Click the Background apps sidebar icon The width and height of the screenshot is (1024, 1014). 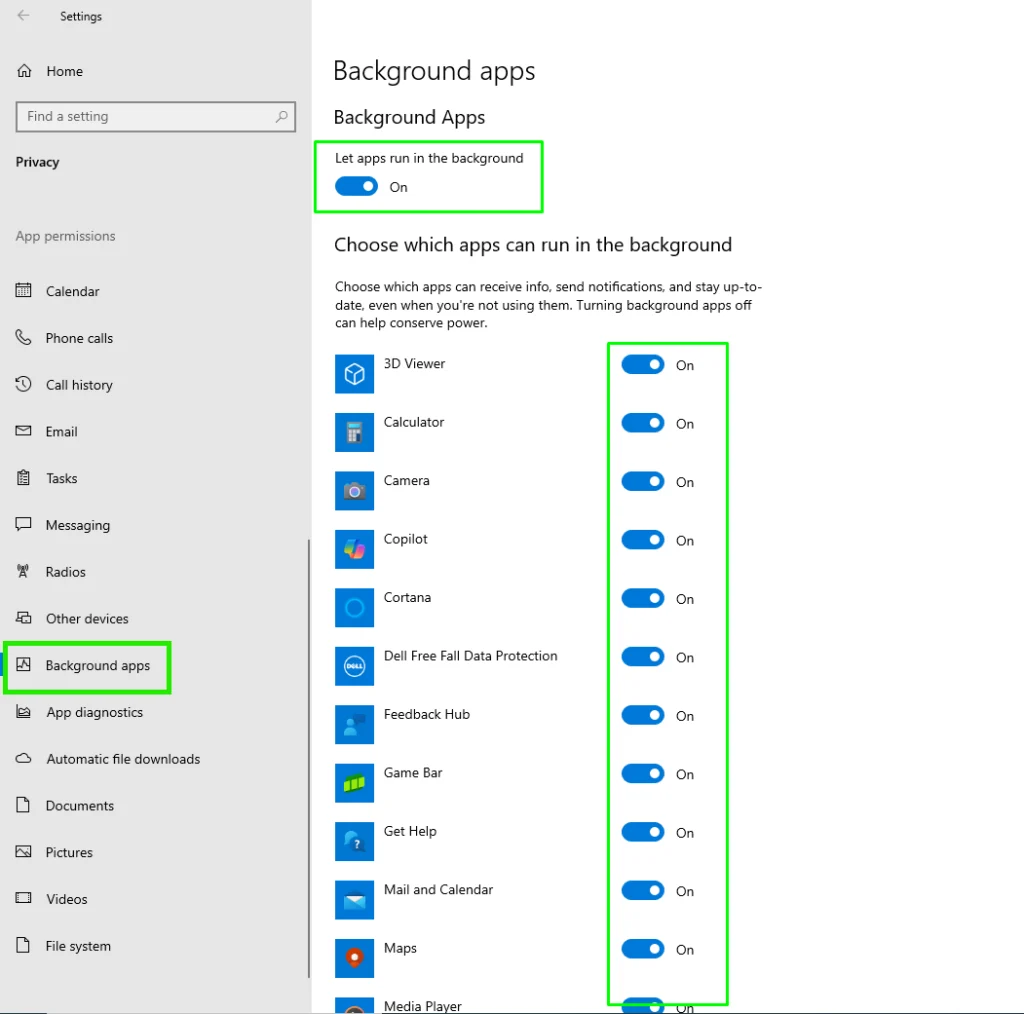point(24,665)
